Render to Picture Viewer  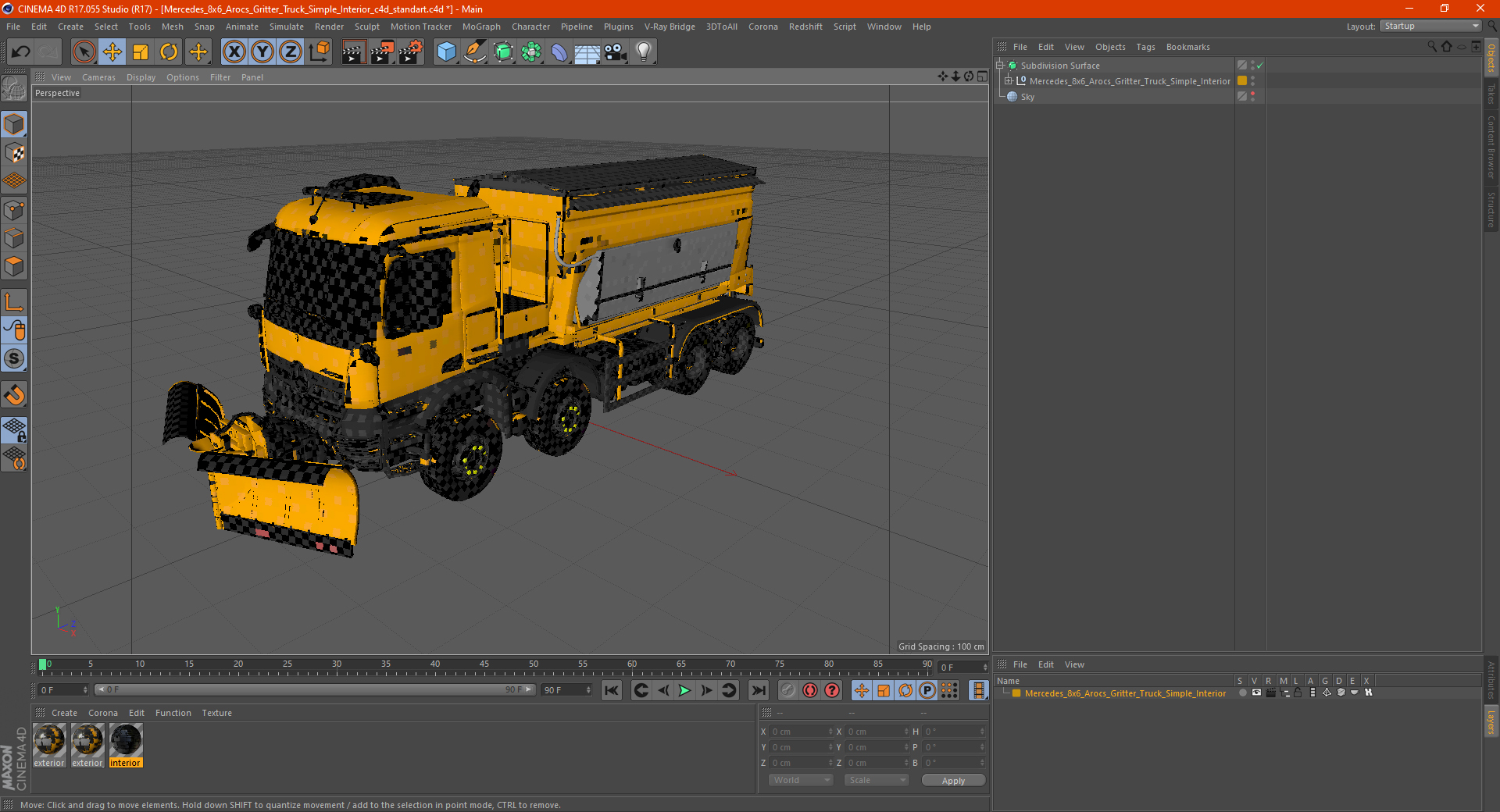click(x=382, y=52)
